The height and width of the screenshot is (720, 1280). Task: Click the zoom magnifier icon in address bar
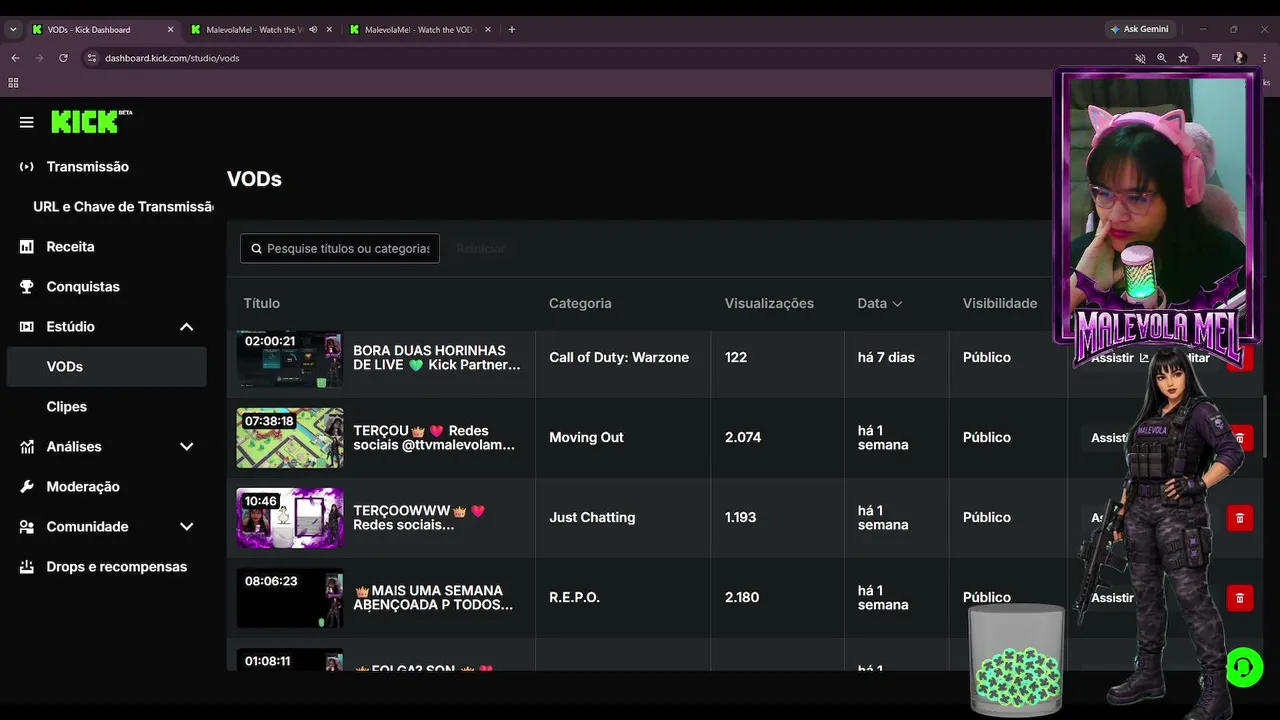[x=1161, y=58]
